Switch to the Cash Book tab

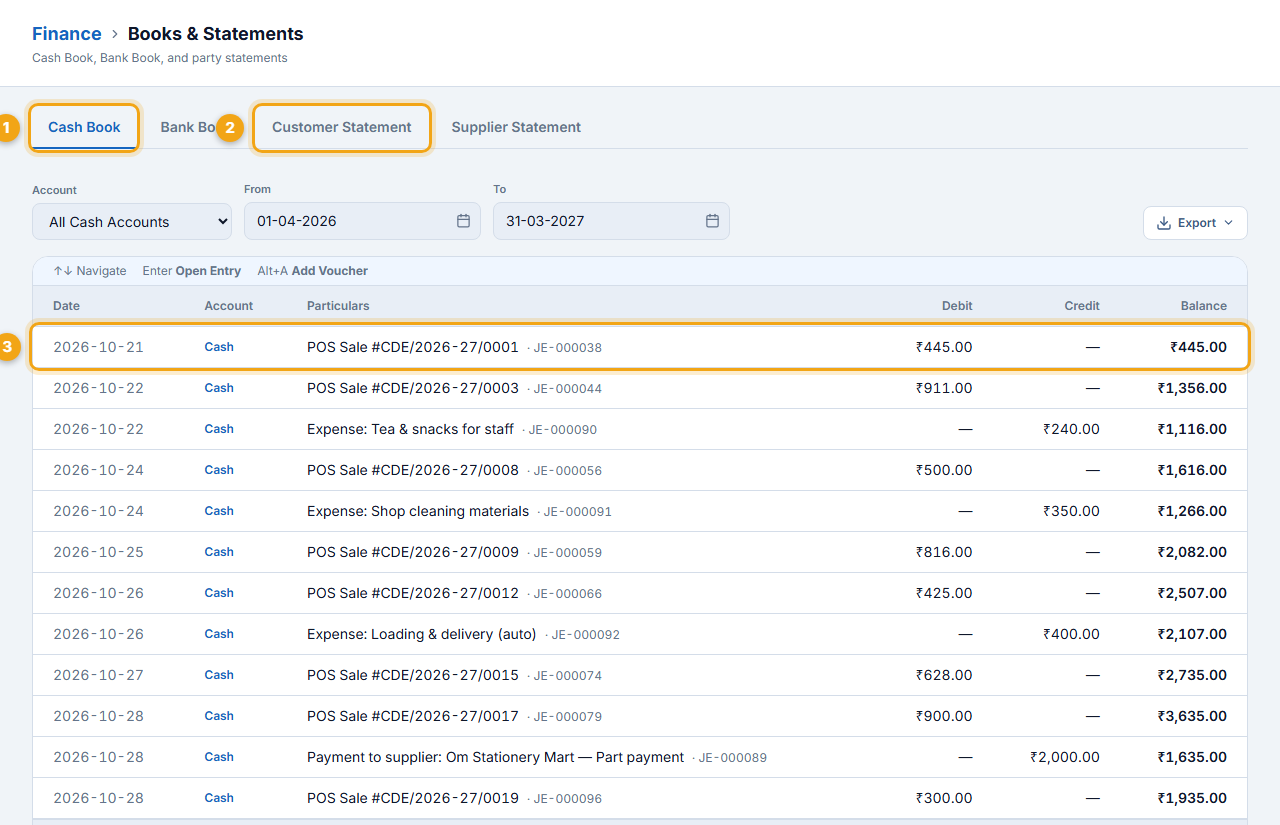84,127
